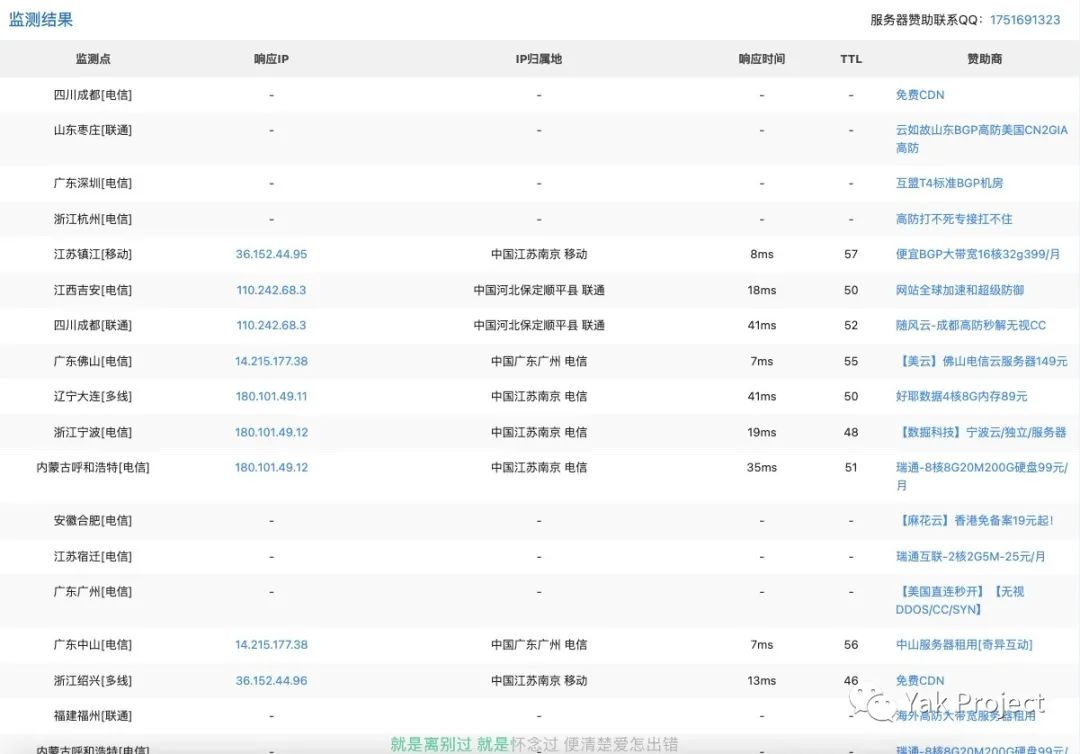Select monitor point 山东枣庄[联通]
The width and height of the screenshot is (1080, 754).
click(x=93, y=130)
